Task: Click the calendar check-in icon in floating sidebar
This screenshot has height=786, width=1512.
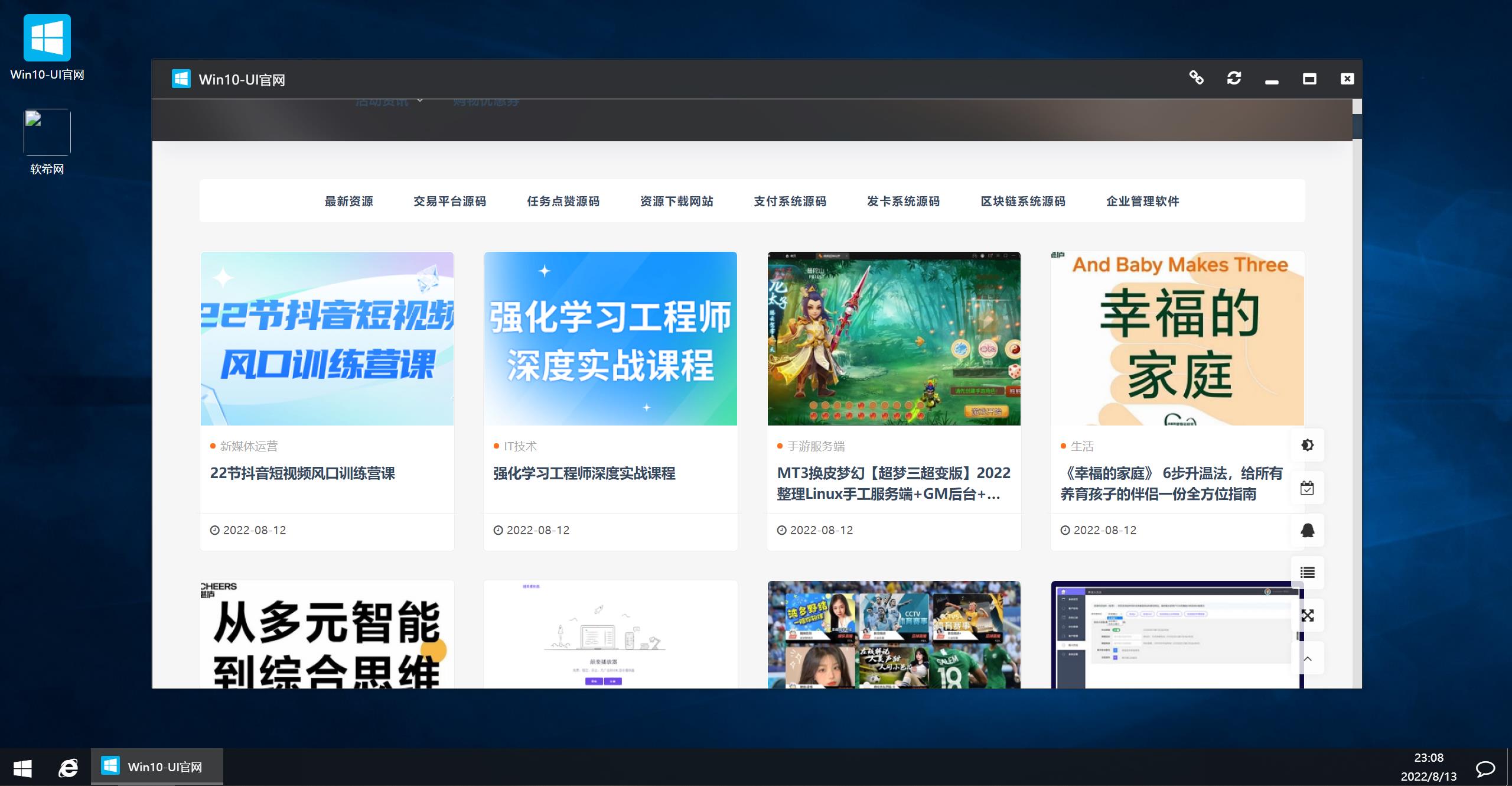Action: click(1308, 488)
